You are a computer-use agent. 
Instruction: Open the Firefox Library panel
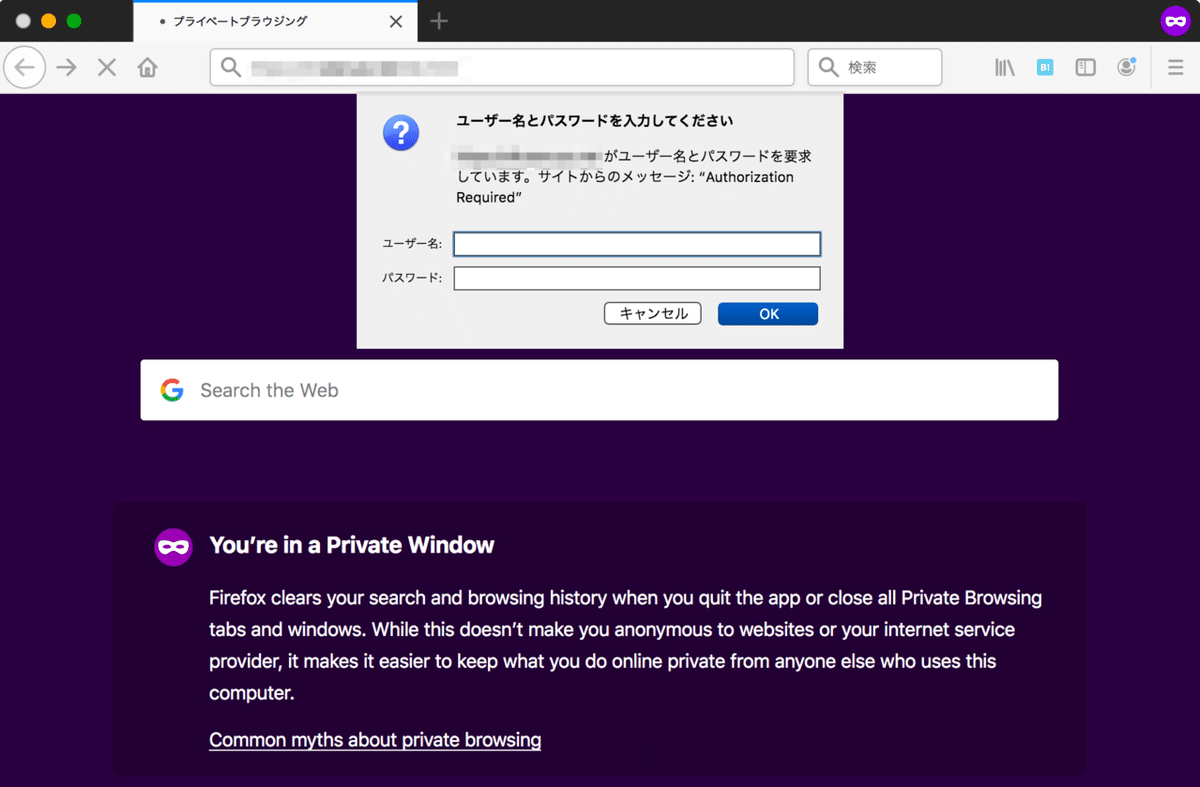[1004, 67]
